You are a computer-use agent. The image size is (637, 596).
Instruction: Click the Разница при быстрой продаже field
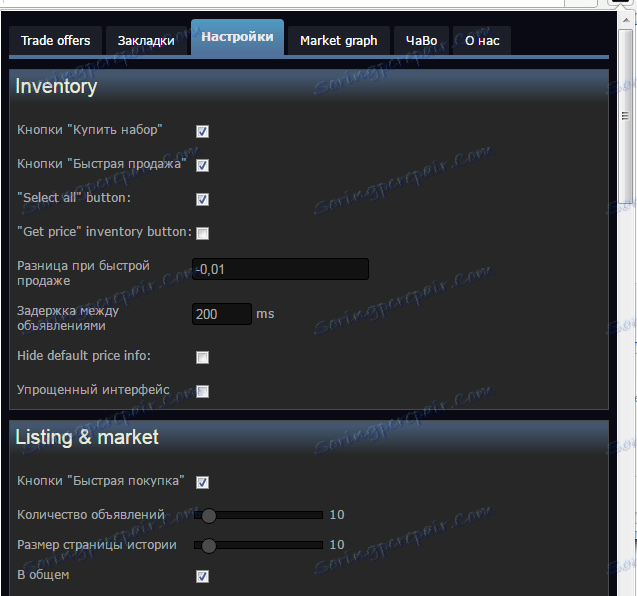280,269
